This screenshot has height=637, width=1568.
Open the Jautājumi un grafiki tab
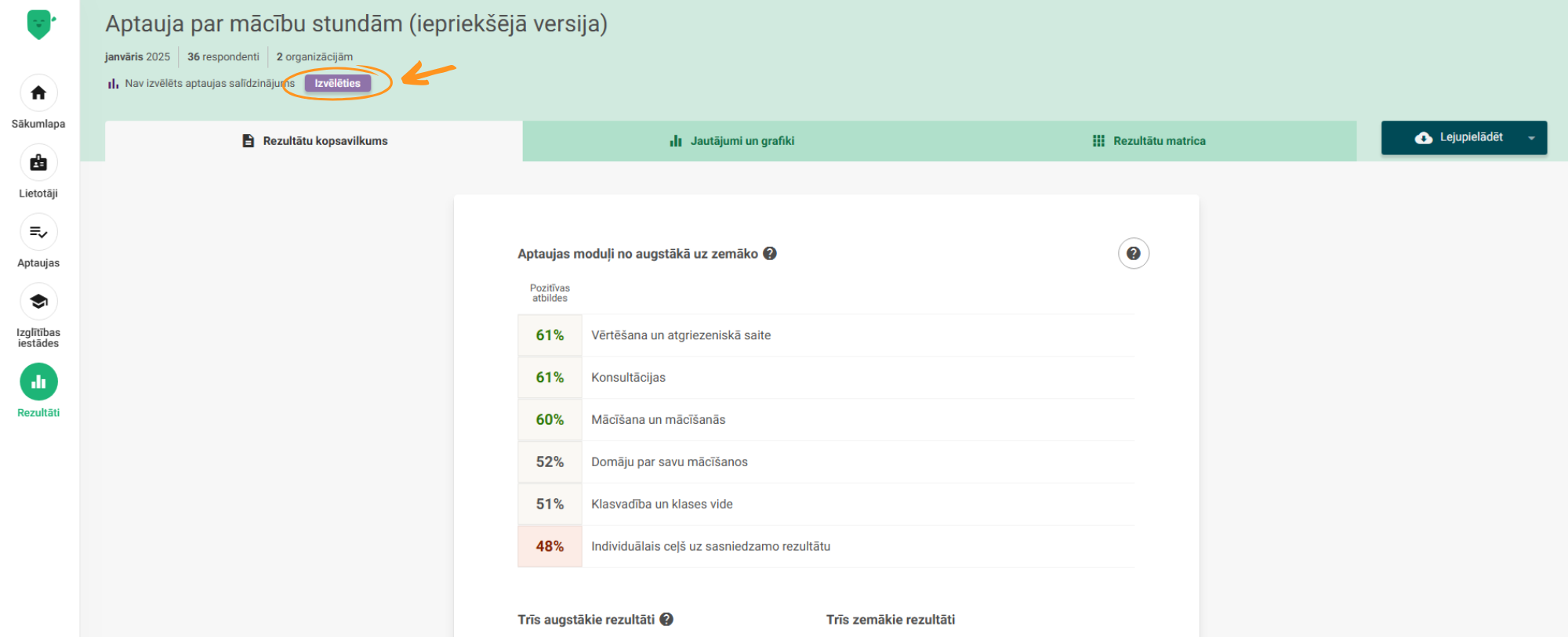[x=731, y=141]
